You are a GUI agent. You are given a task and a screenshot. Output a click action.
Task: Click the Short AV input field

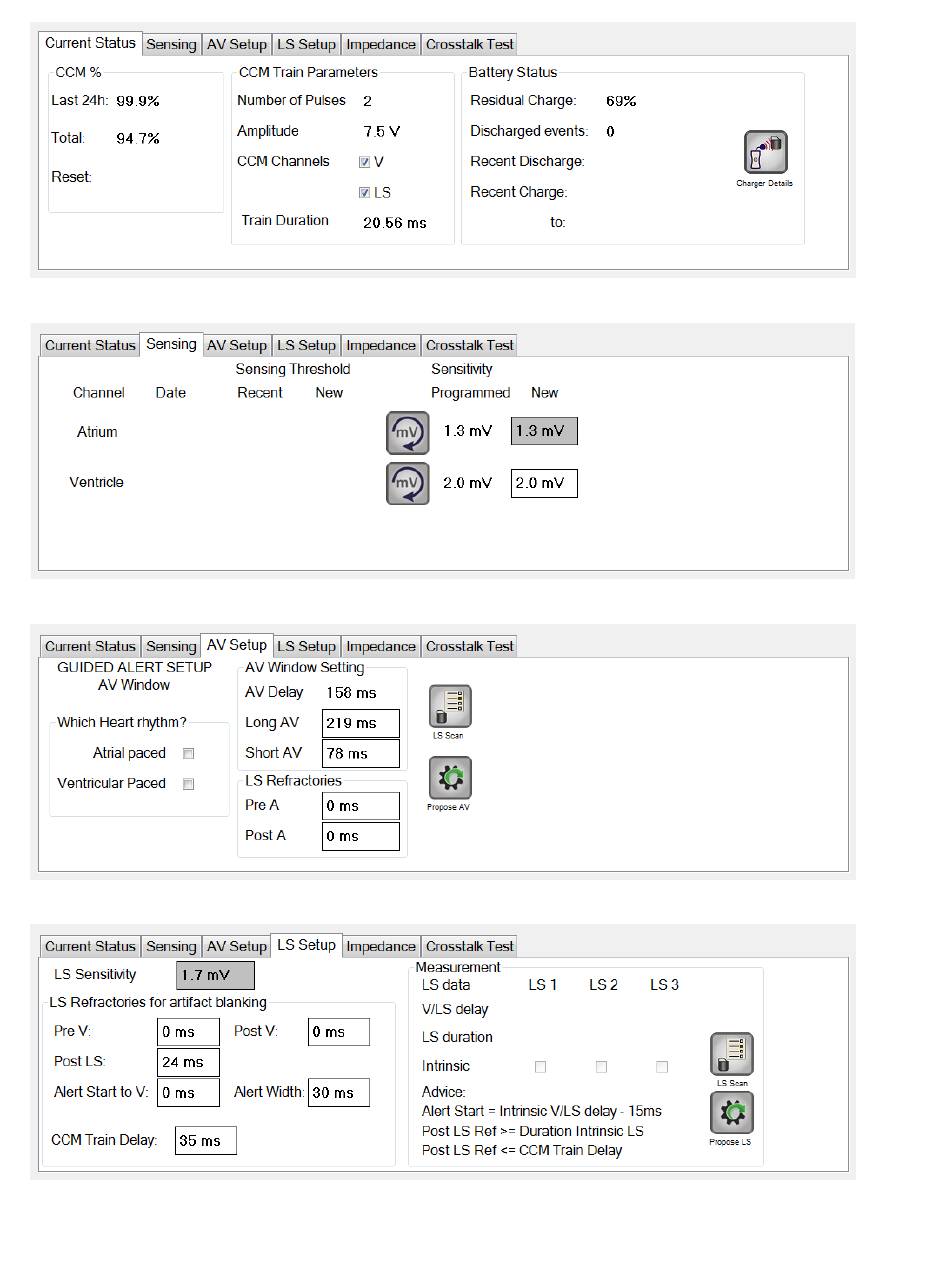pyautogui.click(x=361, y=754)
